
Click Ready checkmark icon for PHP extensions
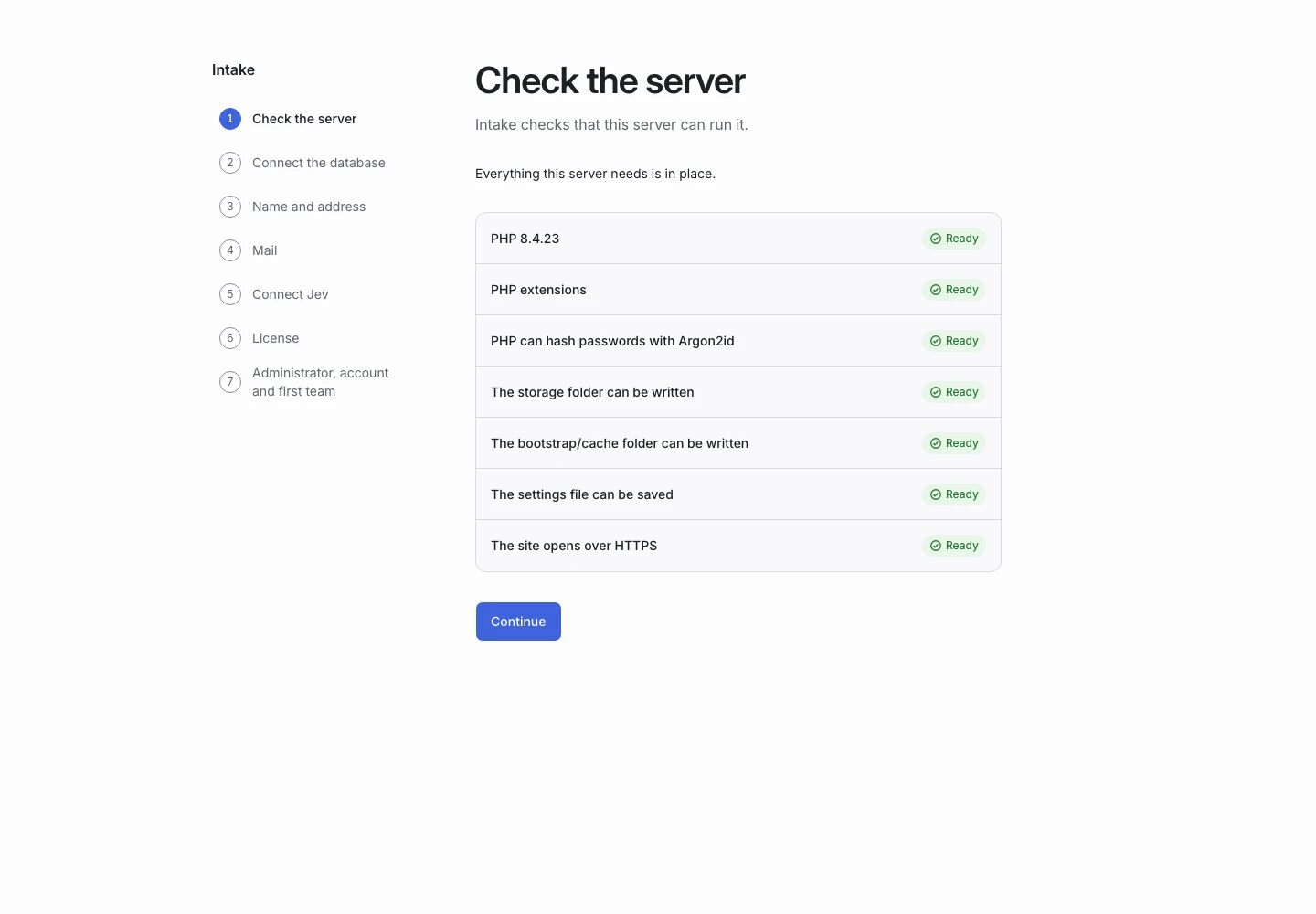click(936, 290)
